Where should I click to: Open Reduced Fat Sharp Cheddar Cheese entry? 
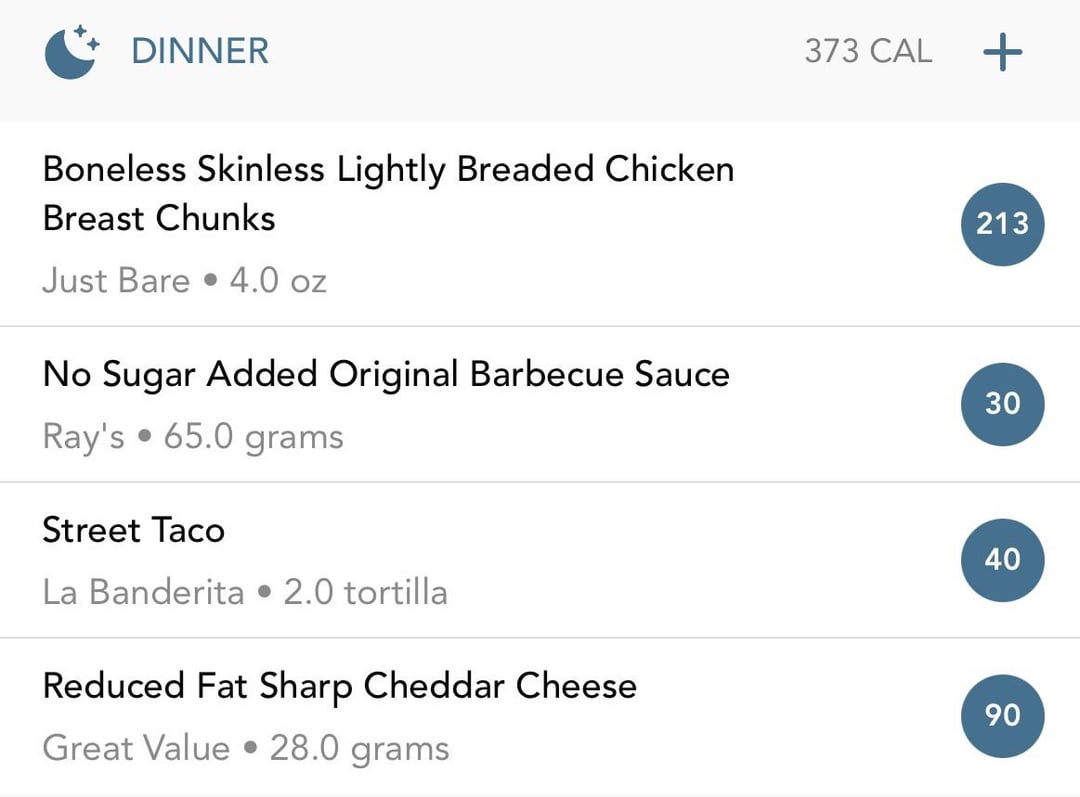540,716
